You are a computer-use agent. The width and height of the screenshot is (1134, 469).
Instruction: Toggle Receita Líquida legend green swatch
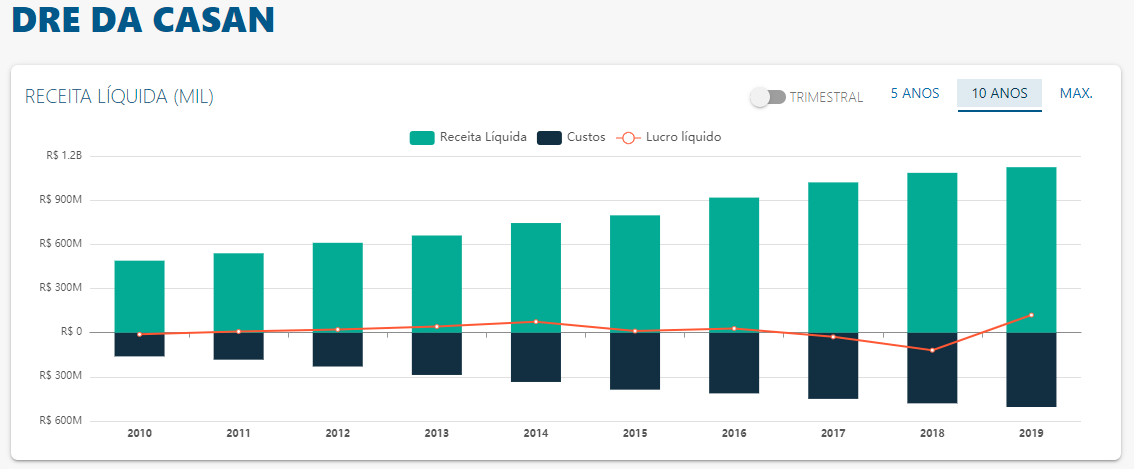pyautogui.click(x=422, y=138)
